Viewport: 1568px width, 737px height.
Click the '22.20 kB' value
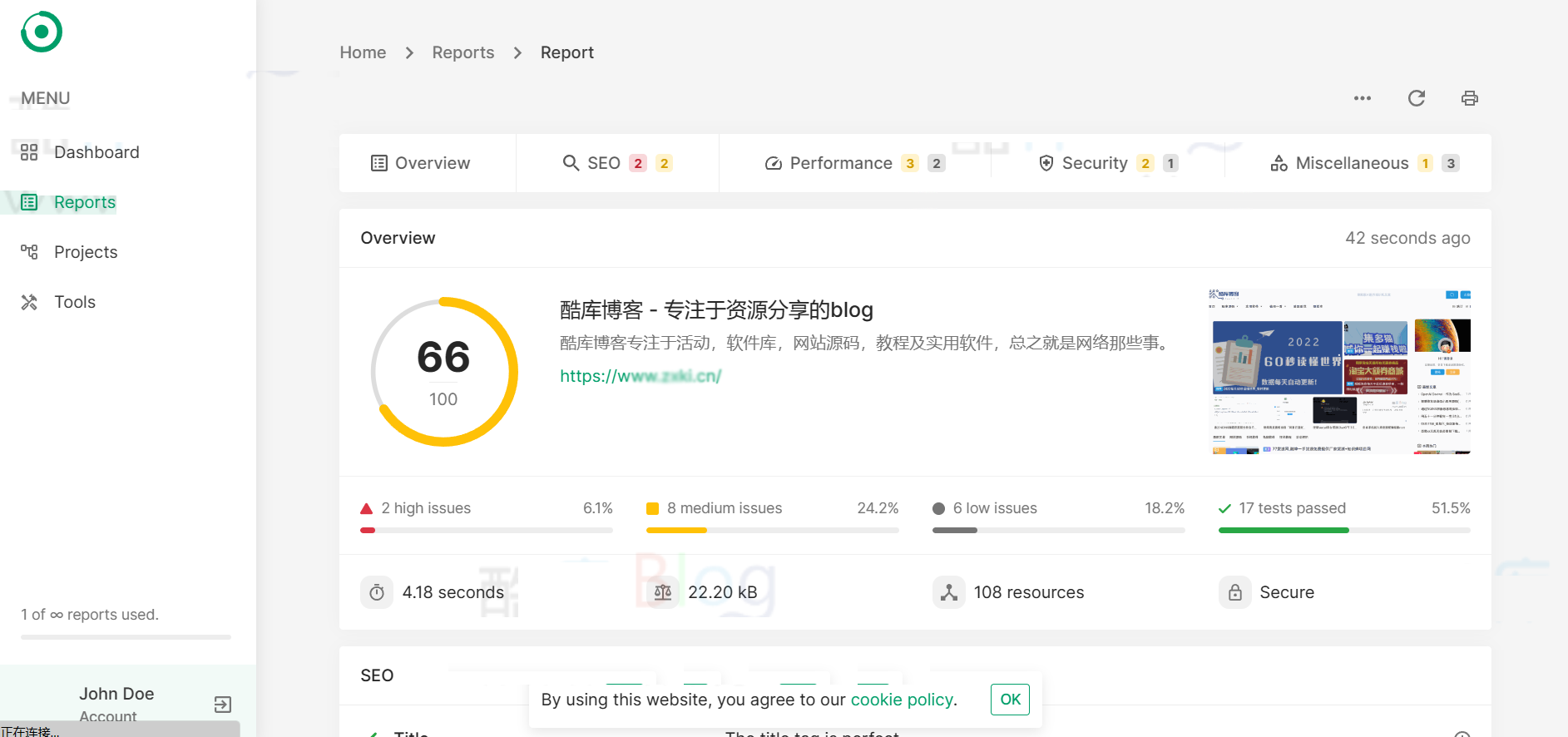pos(723,592)
